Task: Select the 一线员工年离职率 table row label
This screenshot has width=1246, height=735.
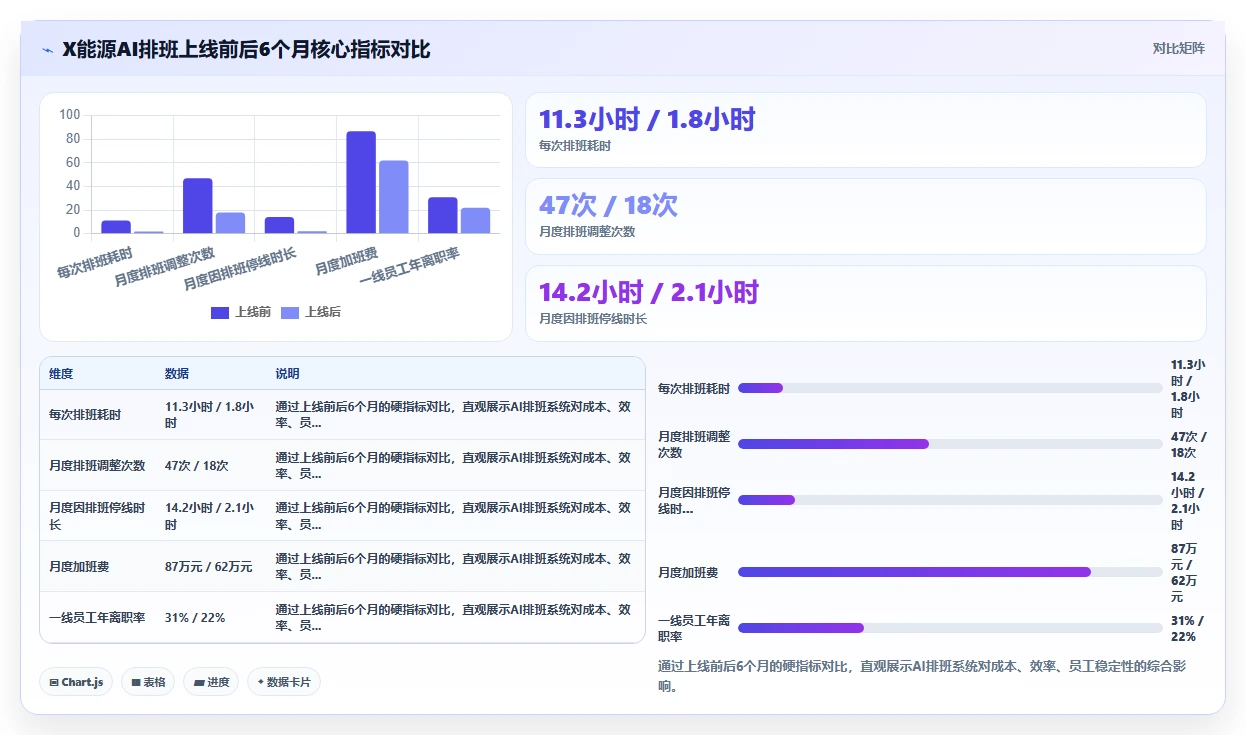Action: pyautogui.click(x=97, y=618)
